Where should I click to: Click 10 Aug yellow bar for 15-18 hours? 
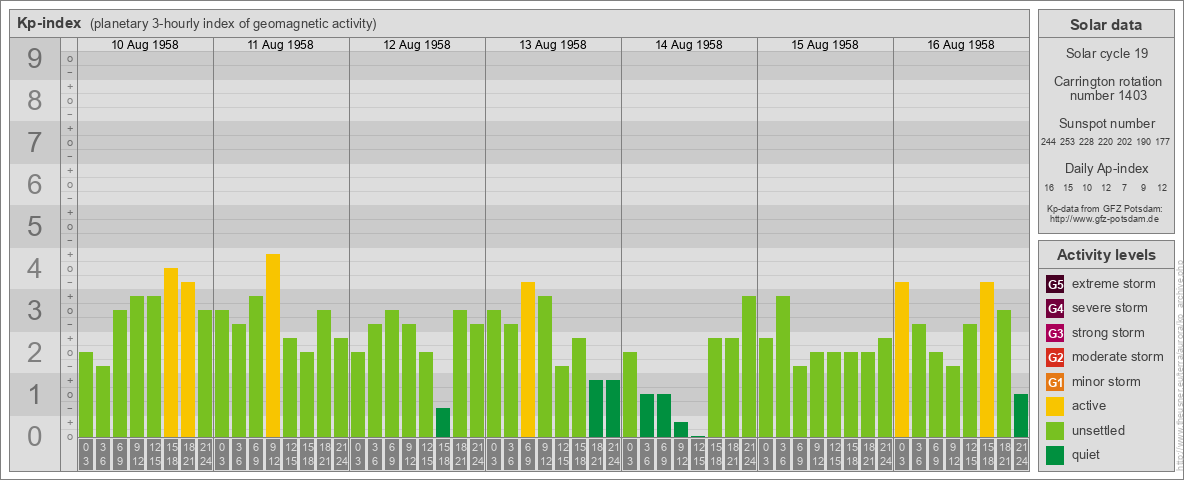point(171,352)
